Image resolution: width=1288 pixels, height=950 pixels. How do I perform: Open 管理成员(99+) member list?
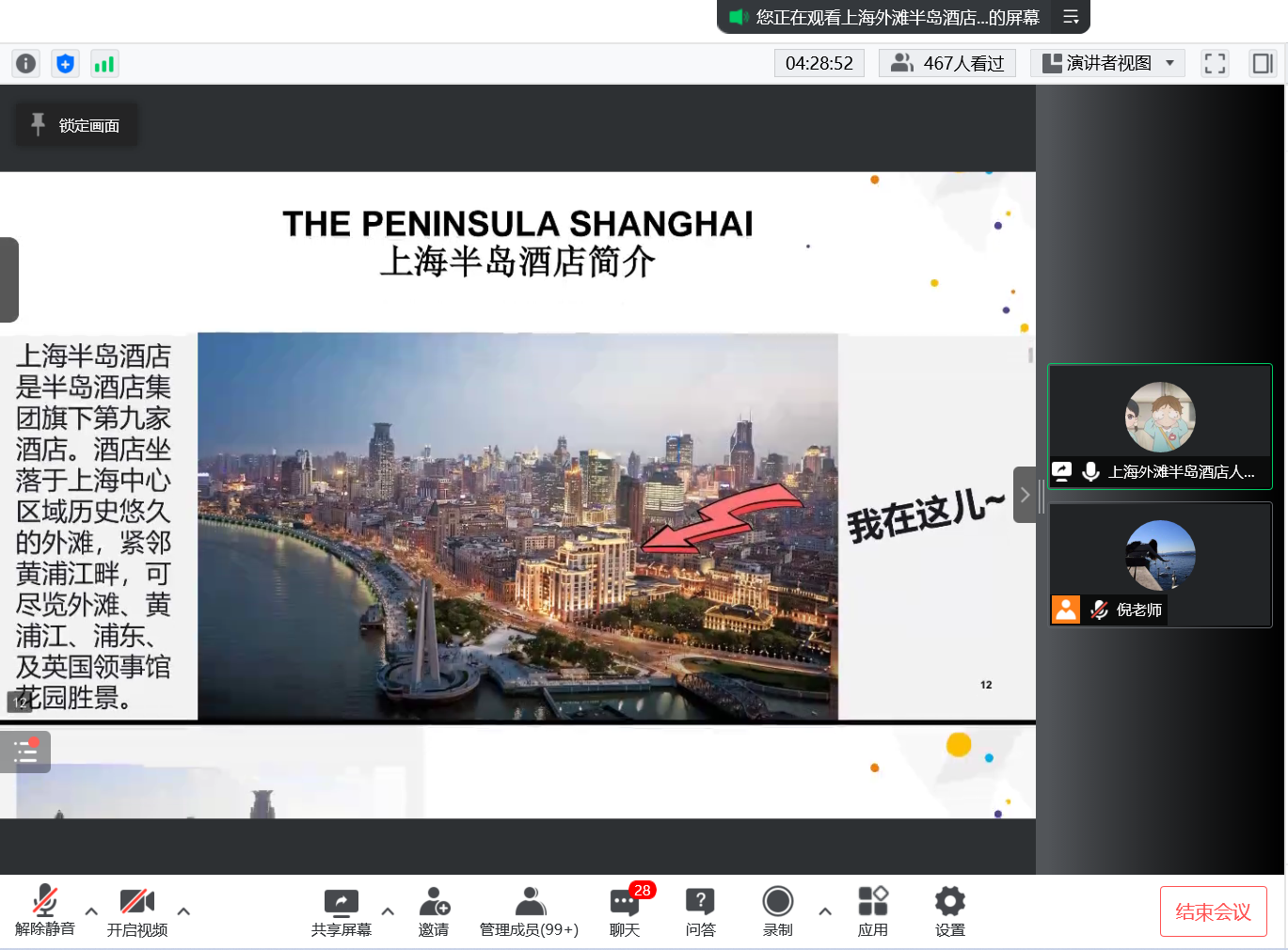[x=530, y=910]
